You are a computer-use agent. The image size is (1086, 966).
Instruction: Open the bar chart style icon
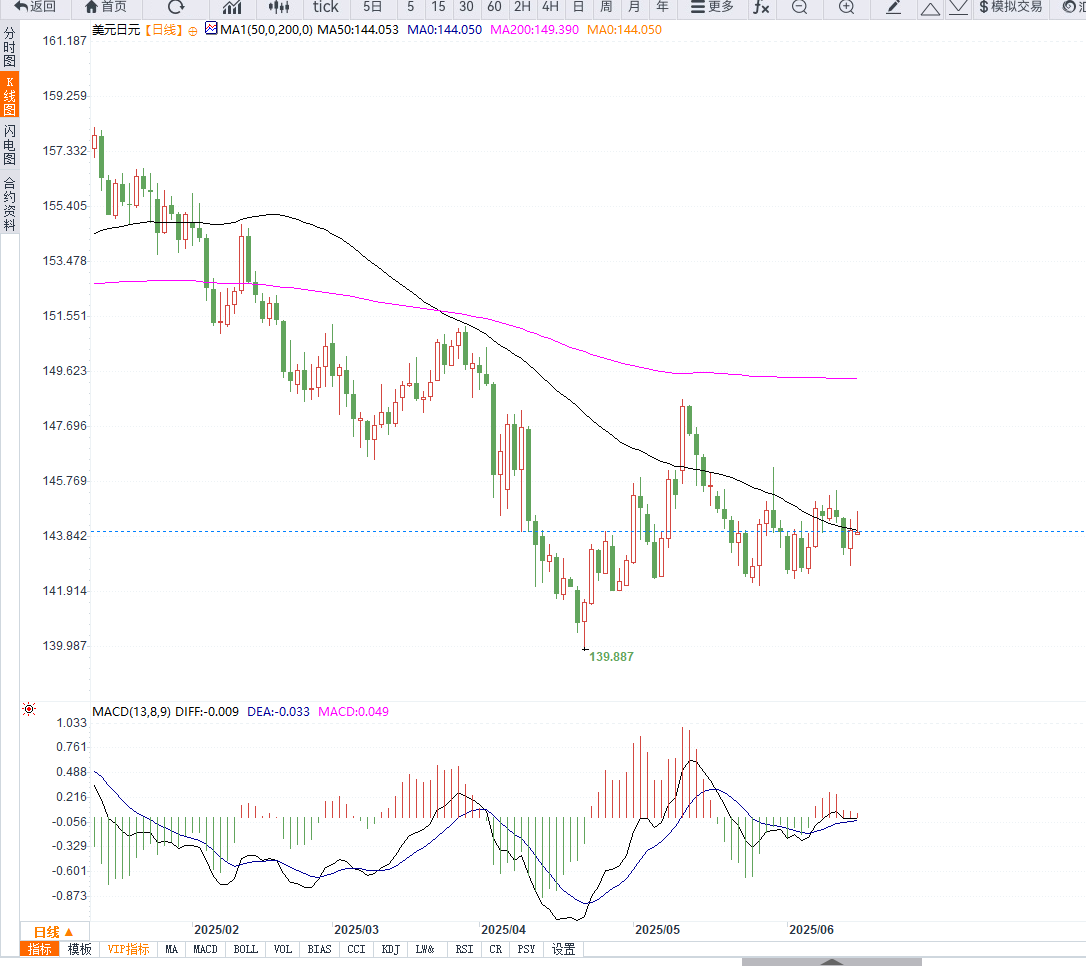(232, 8)
